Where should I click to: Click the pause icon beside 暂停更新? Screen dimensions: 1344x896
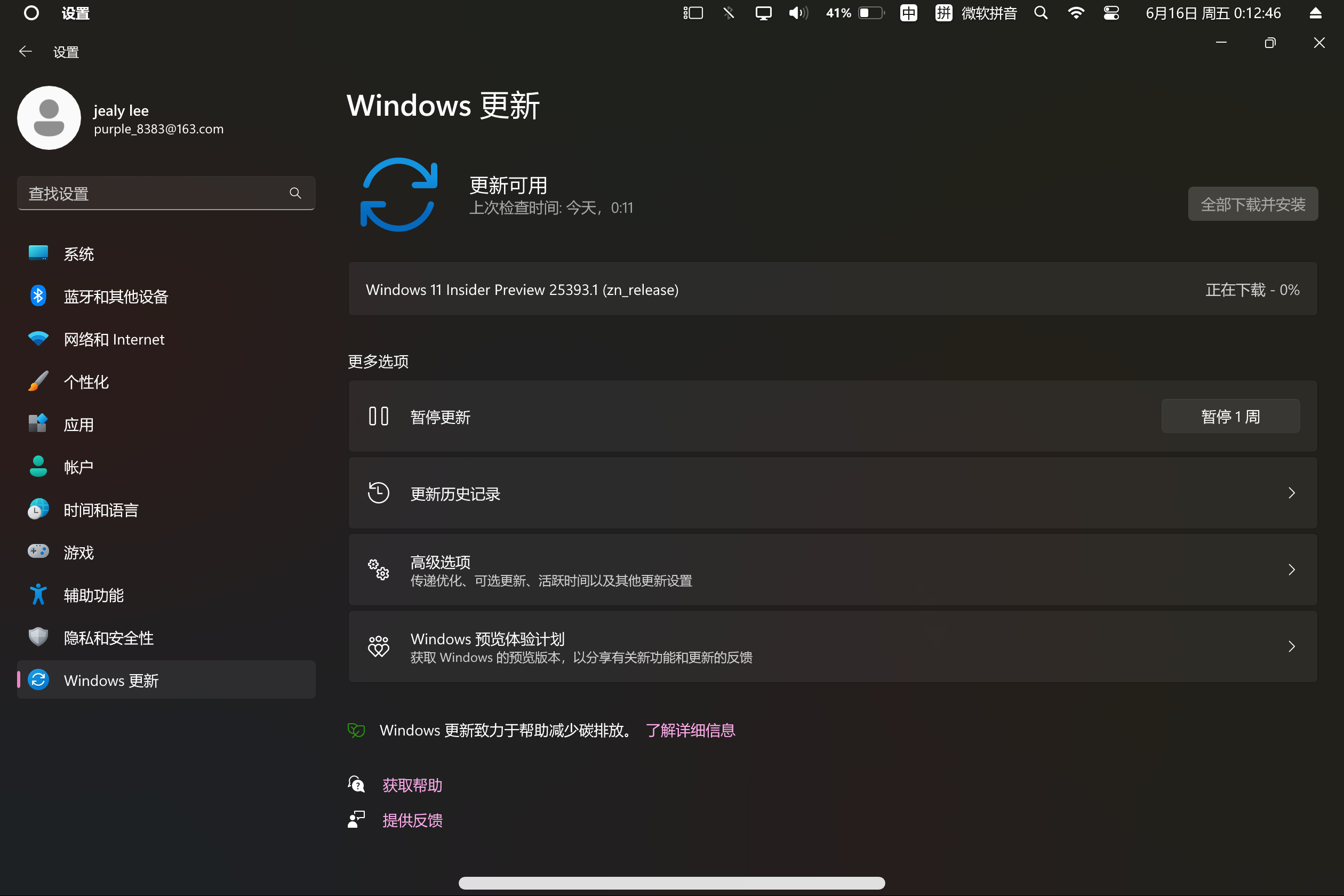[378, 417]
